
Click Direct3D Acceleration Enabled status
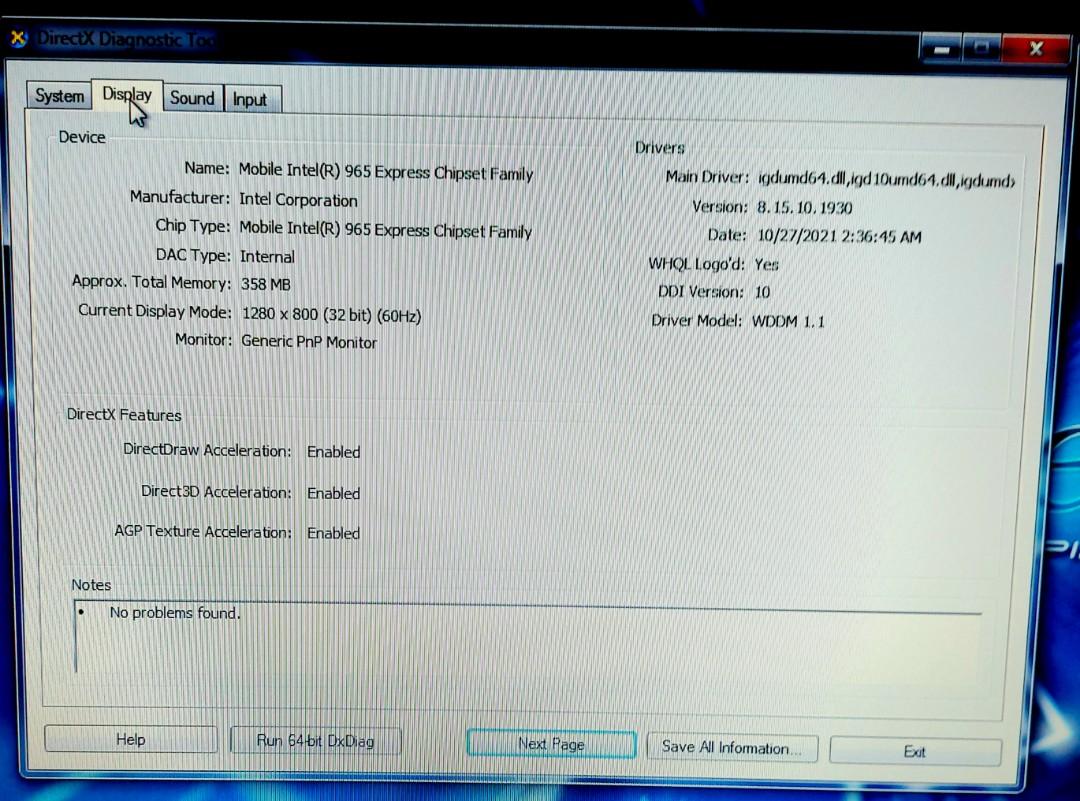tap(333, 493)
